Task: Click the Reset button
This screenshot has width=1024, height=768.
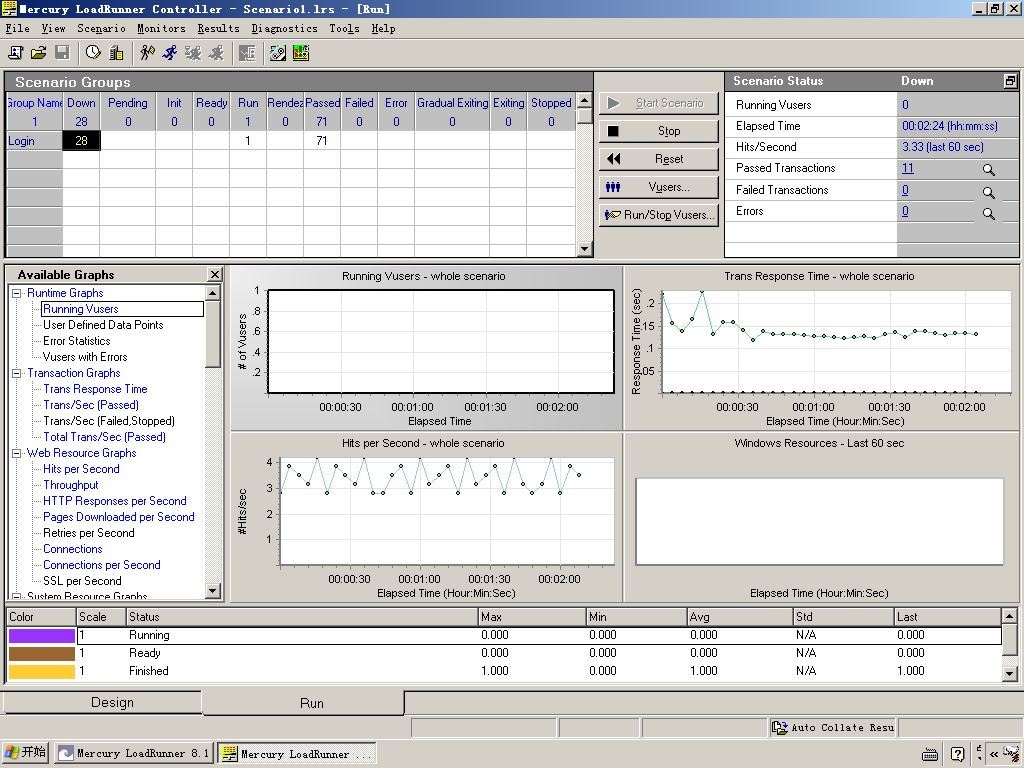Action: [658, 159]
